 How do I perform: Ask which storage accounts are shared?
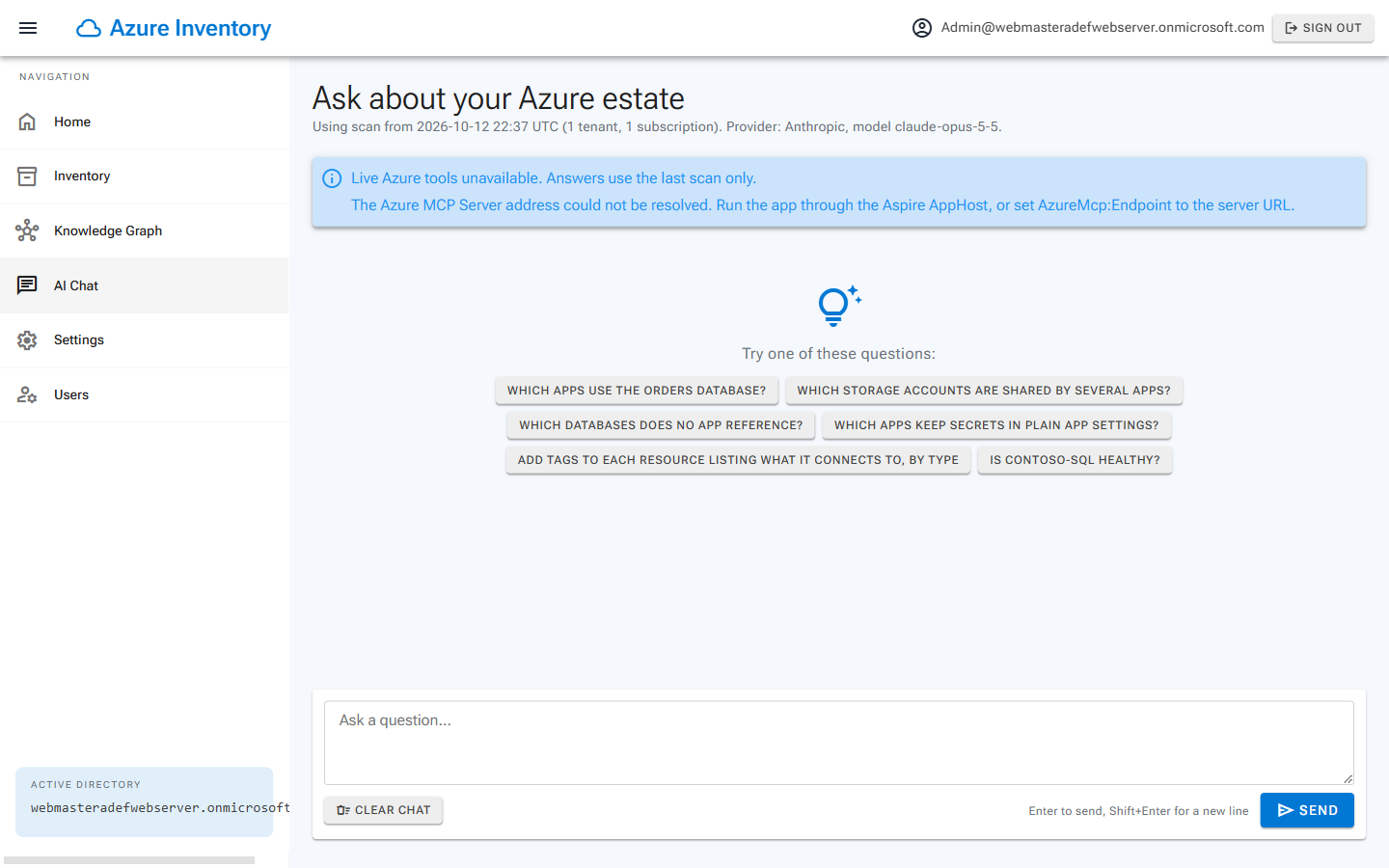(984, 391)
